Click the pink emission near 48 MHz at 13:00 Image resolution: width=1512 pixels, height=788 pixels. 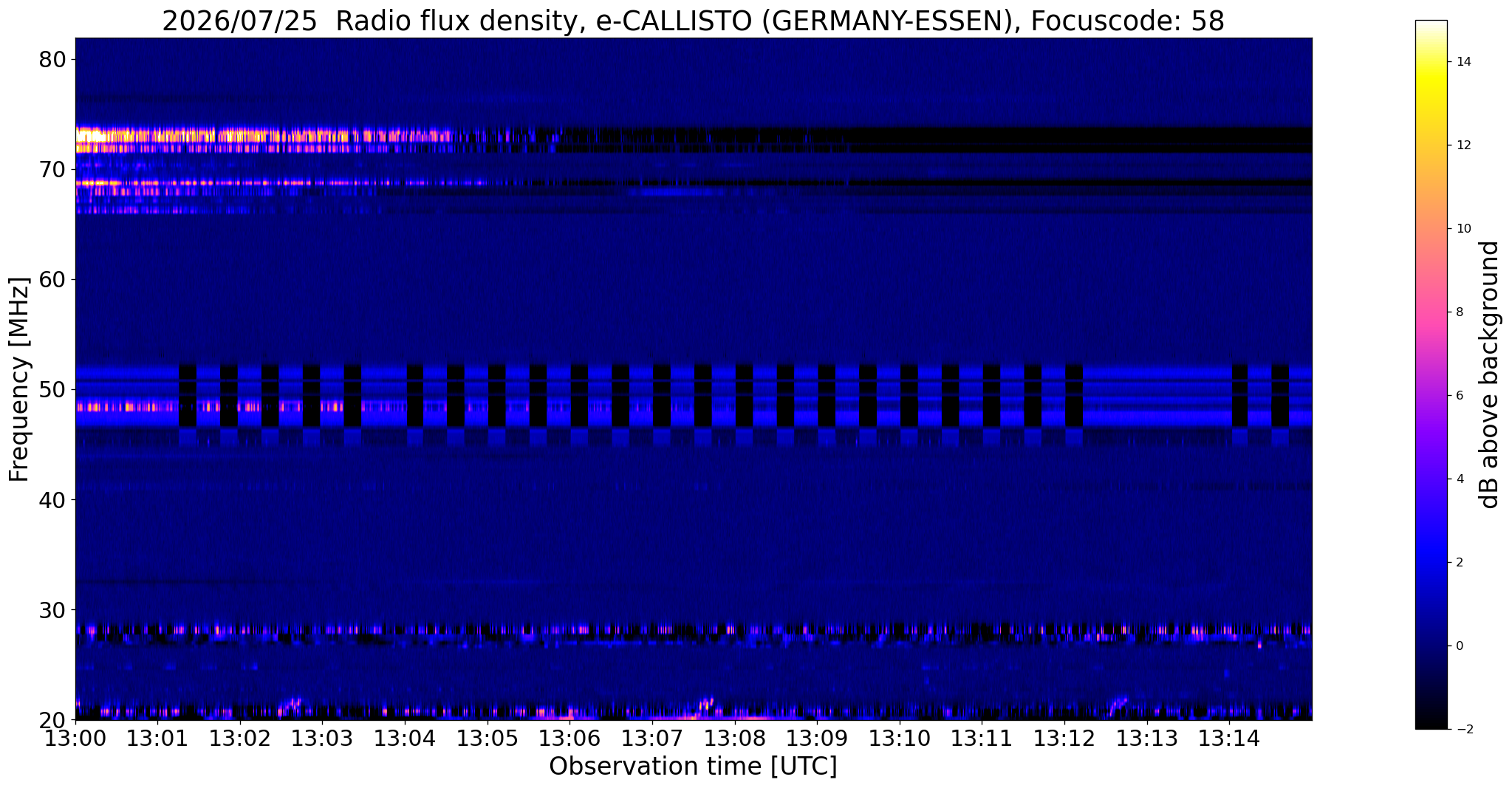pyautogui.click(x=111, y=406)
